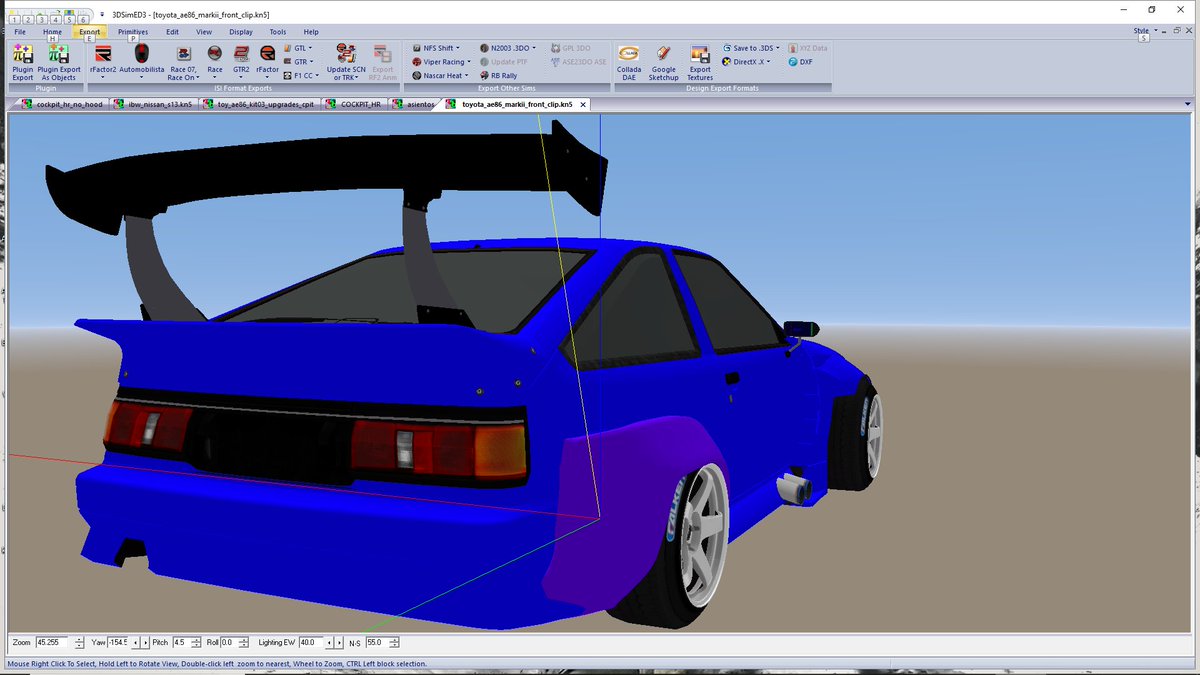Screen dimensions: 1200x675
Task: Open the GTL export dropdown
Action: (298, 47)
